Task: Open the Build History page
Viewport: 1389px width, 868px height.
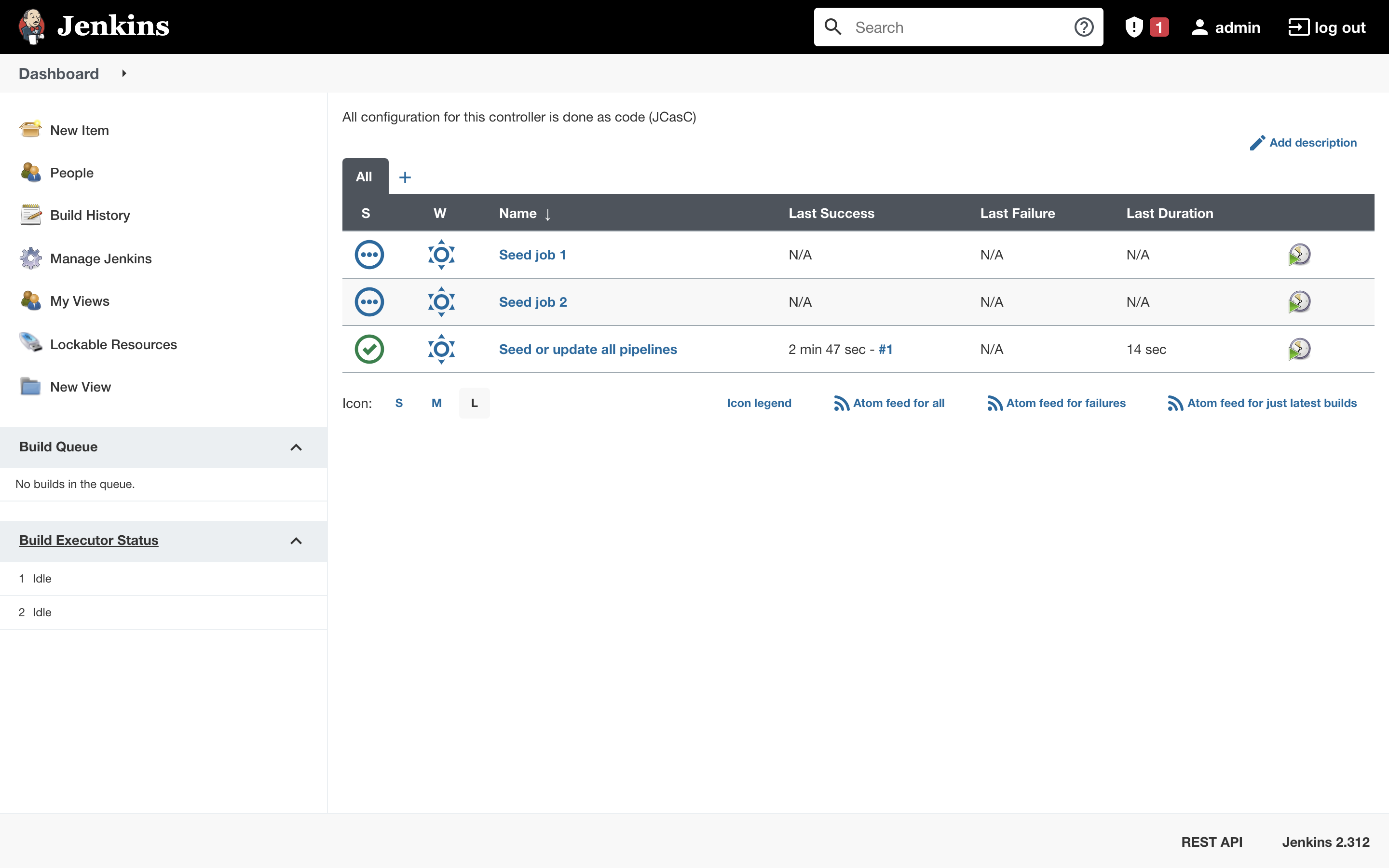Action: [90, 215]
